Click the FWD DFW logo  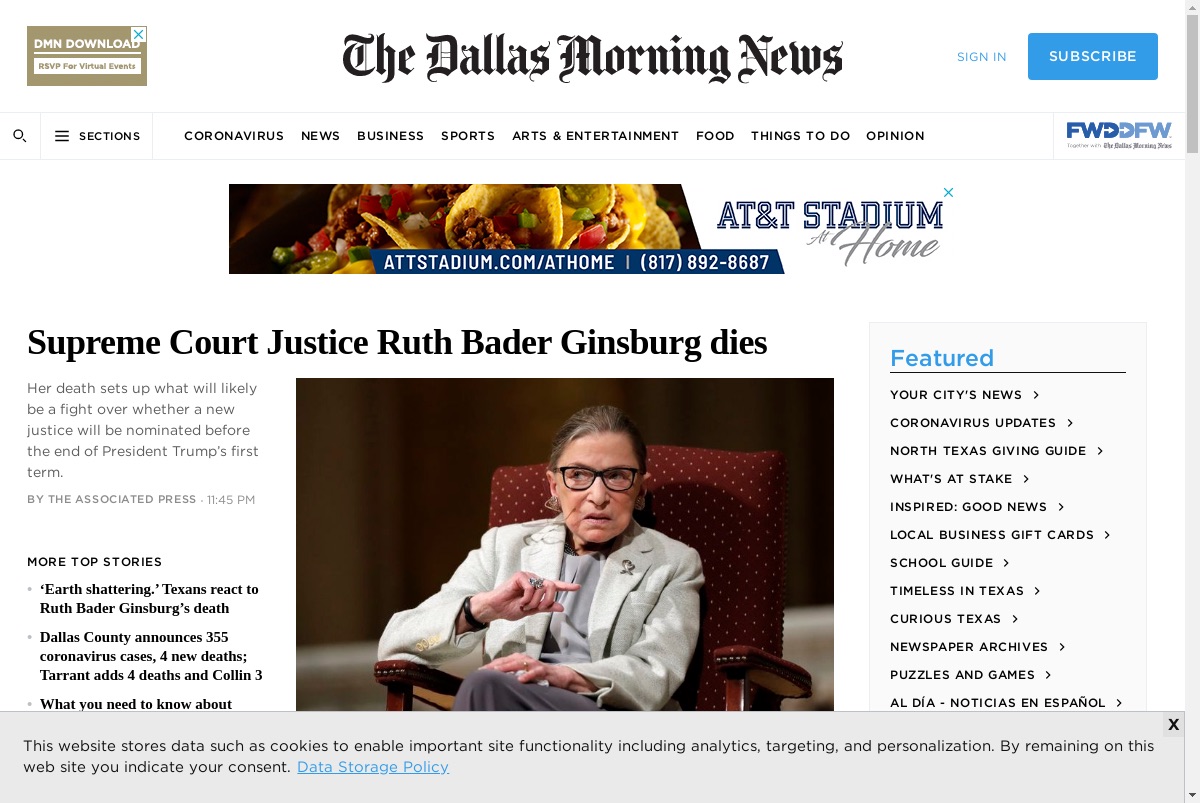click(1119, 136)
